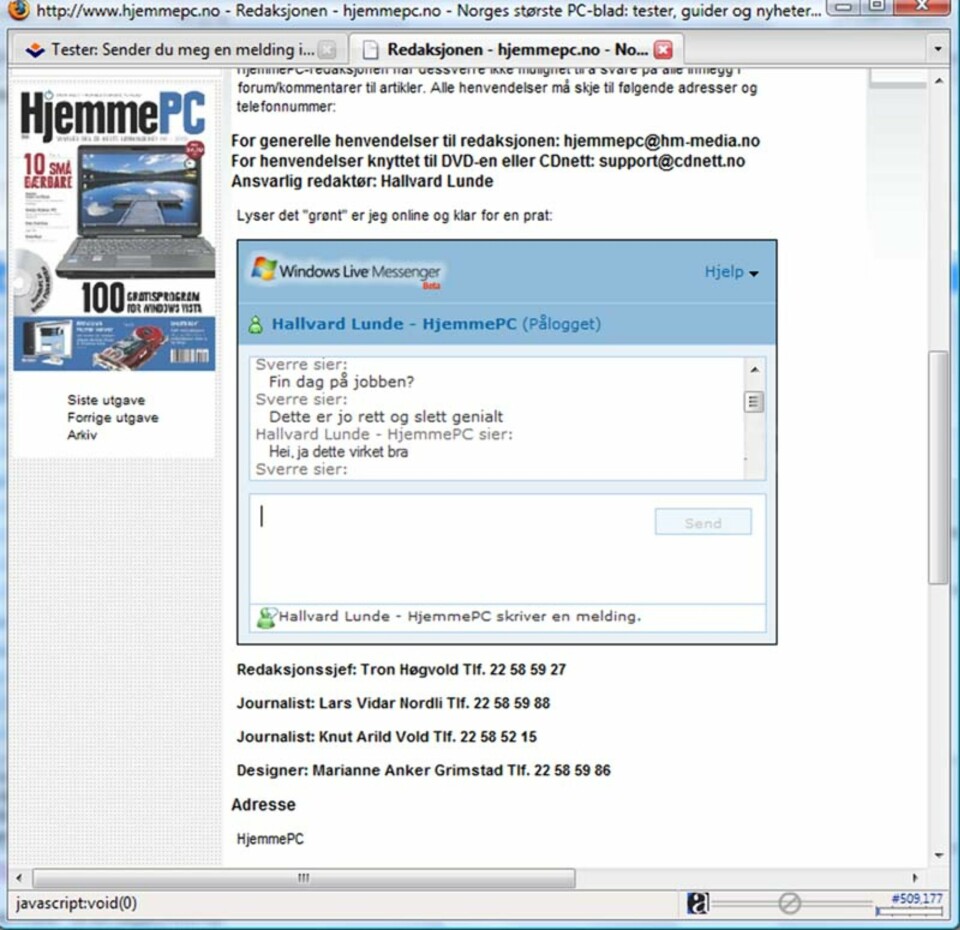
Task: Select the Redaksjonen - hjemmepc.no tab
Action: tap(516, 49)
